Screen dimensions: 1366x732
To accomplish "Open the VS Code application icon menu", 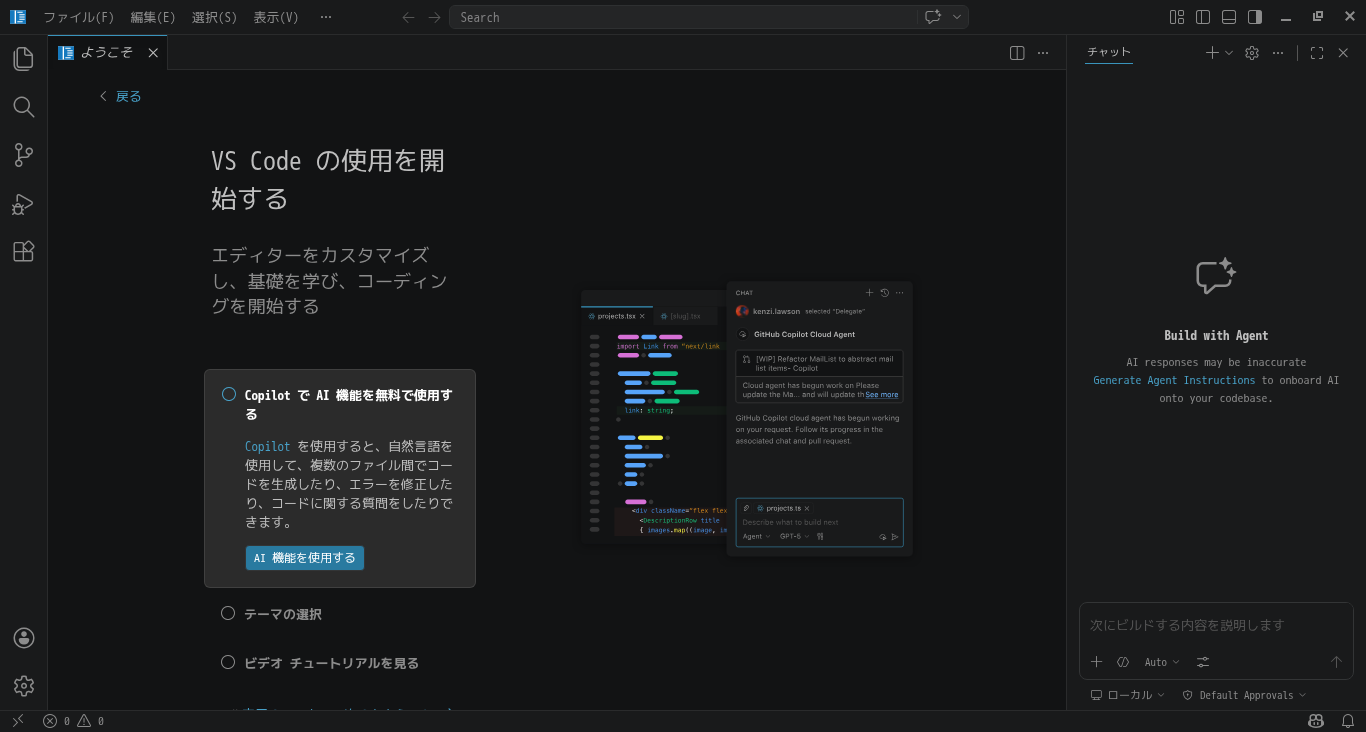I will coord(18,17).
